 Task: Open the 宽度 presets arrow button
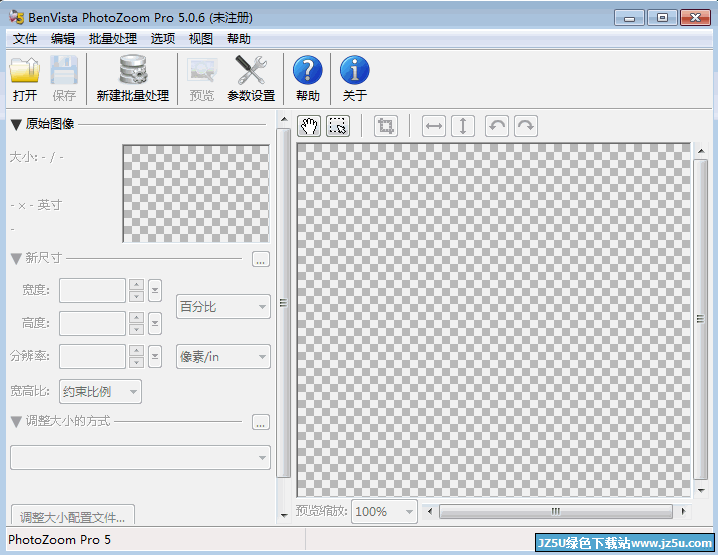coord(155,290)
